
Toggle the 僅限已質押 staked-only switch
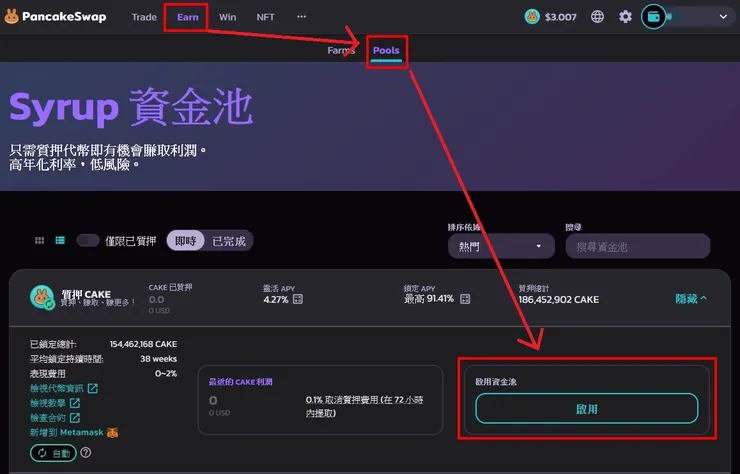[x=88, y=241]
